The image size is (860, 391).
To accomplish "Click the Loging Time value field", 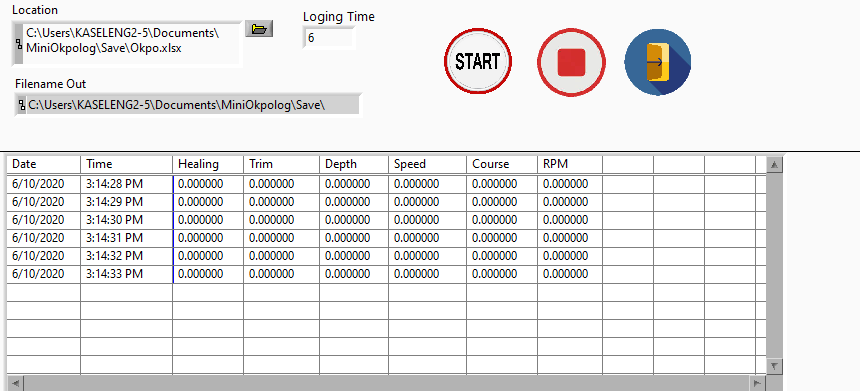I will coord(329,38).
